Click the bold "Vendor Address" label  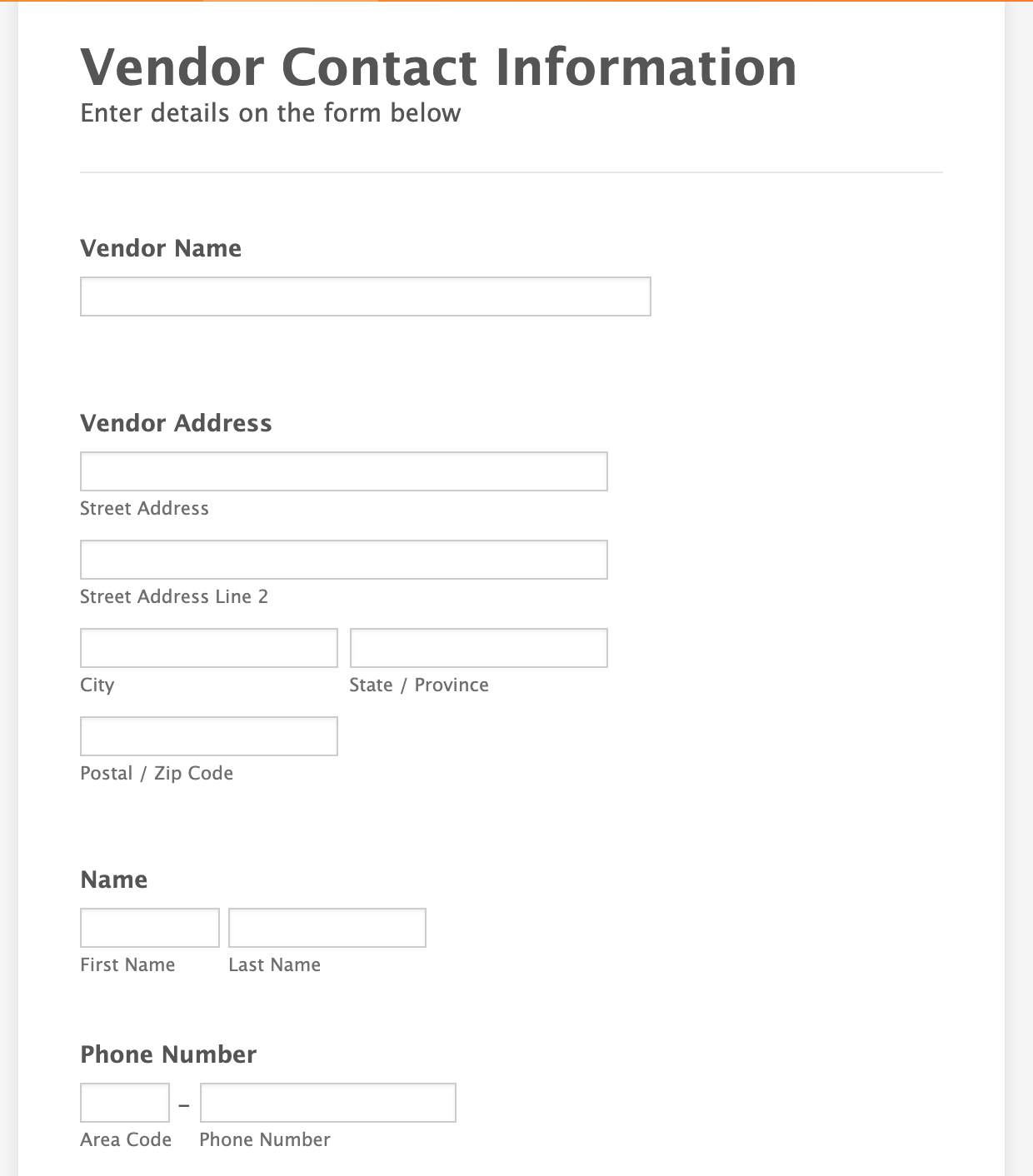(x=176, y=423)
